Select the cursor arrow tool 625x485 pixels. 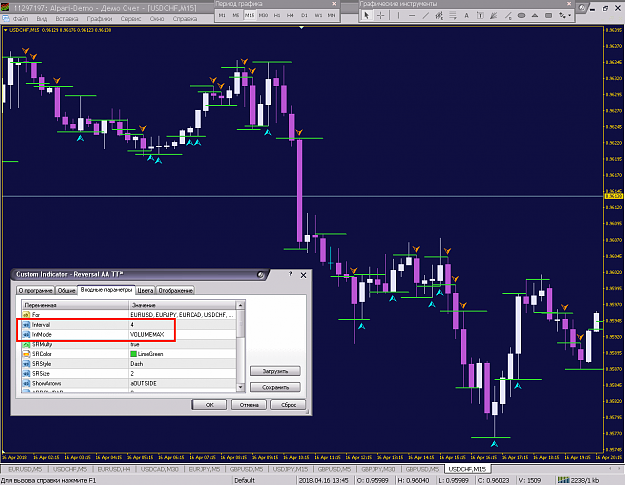(366, 16)
